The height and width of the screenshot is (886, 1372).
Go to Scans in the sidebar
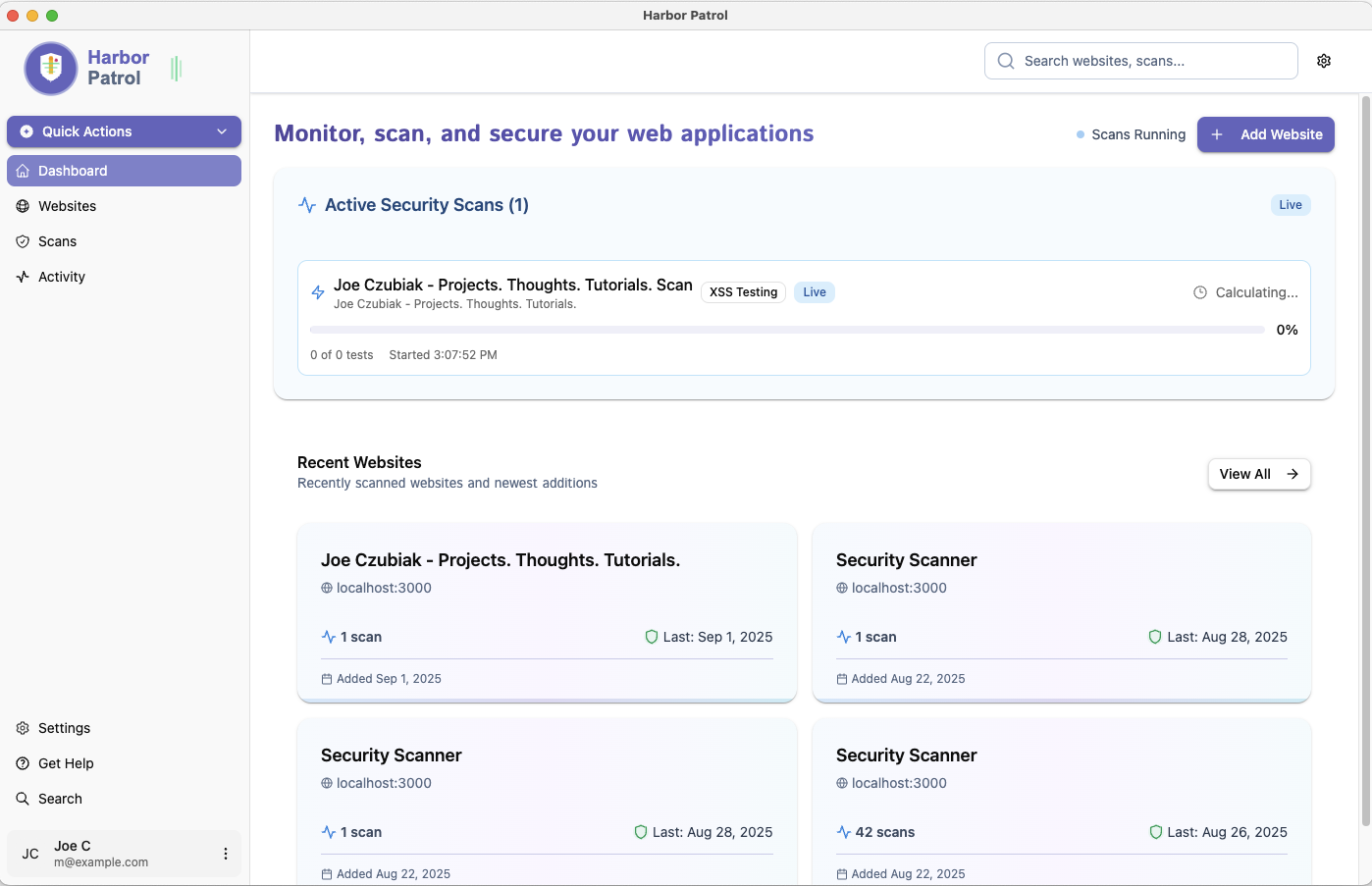tap(57, 241)
